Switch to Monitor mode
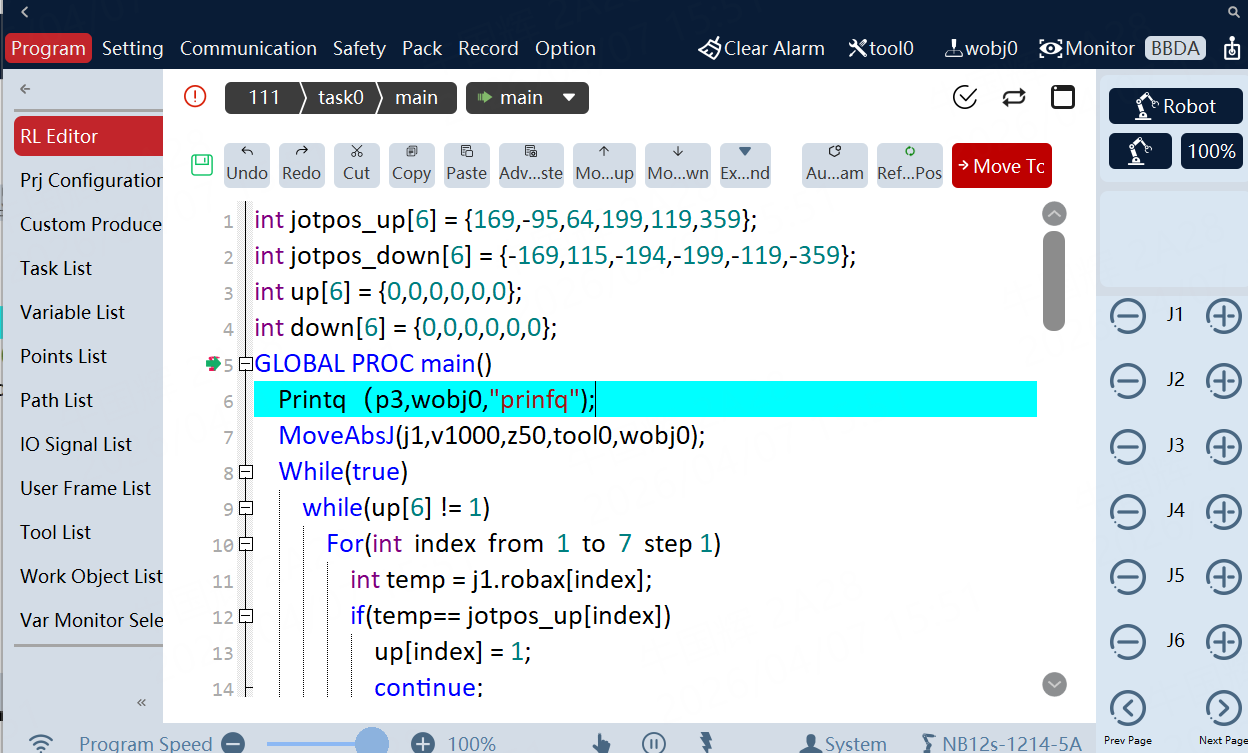Image resolution: width=1248 pixels, height=753 pixels. coord(1086,47)
